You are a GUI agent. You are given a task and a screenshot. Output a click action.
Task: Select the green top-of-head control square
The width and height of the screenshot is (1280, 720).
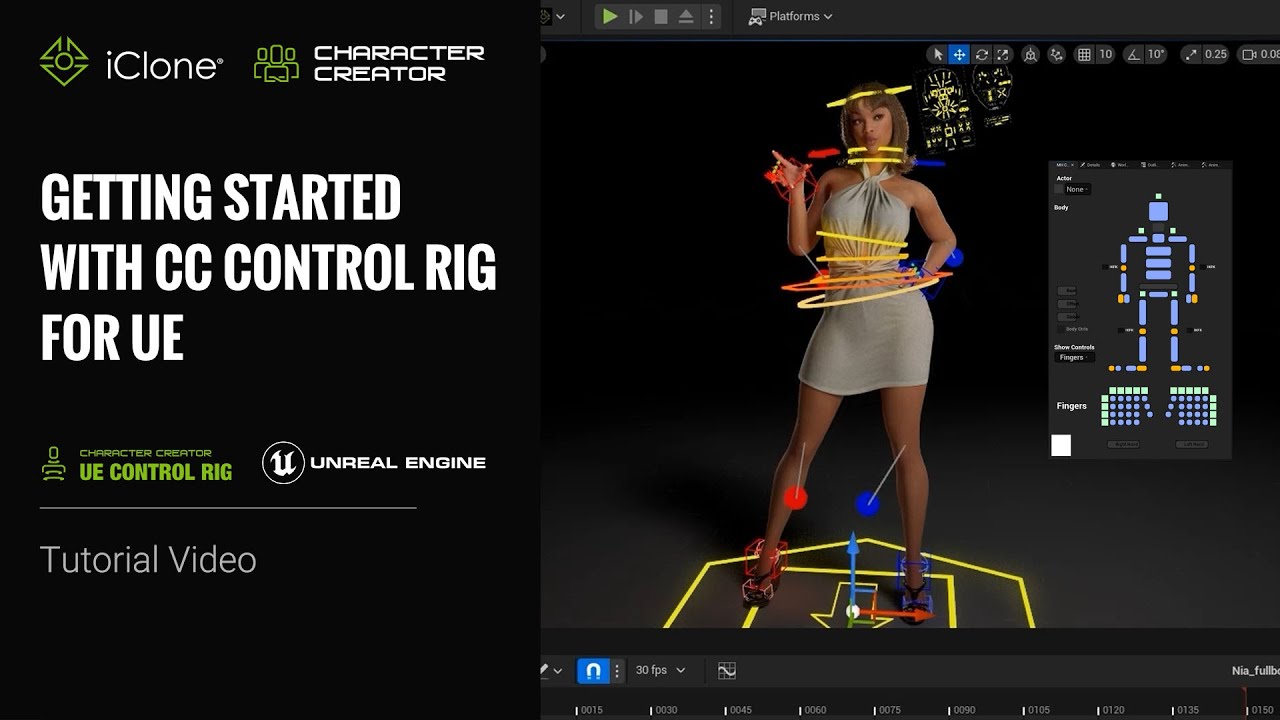1158,196
